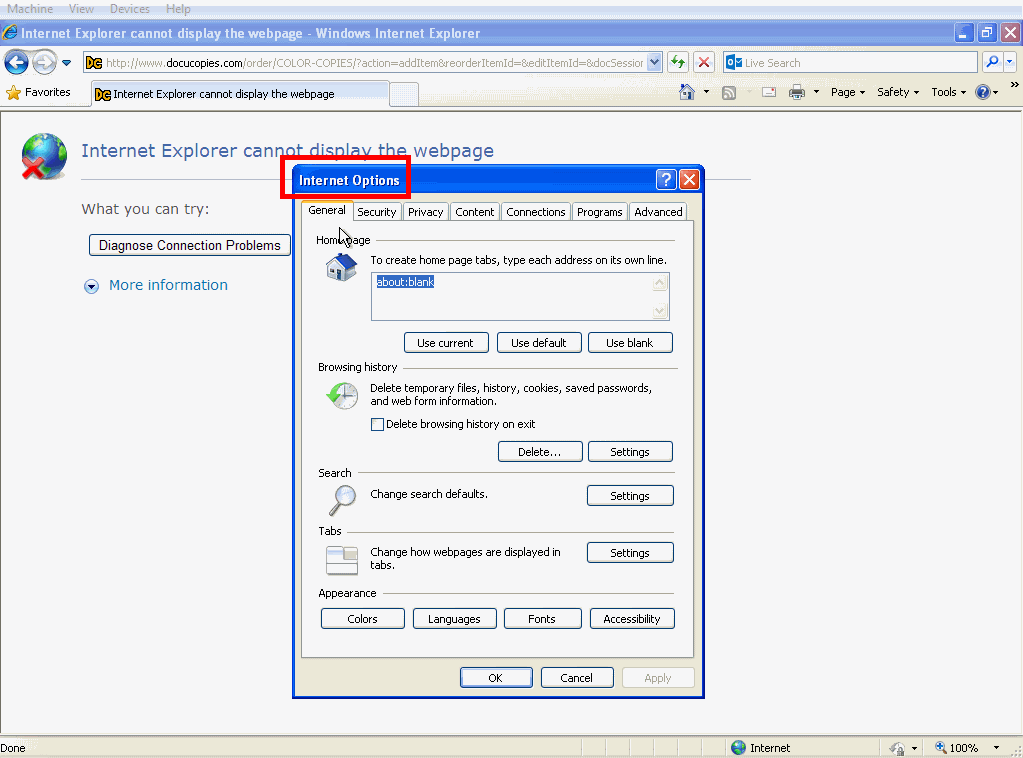Click the Use blank button

pos(630,342)
